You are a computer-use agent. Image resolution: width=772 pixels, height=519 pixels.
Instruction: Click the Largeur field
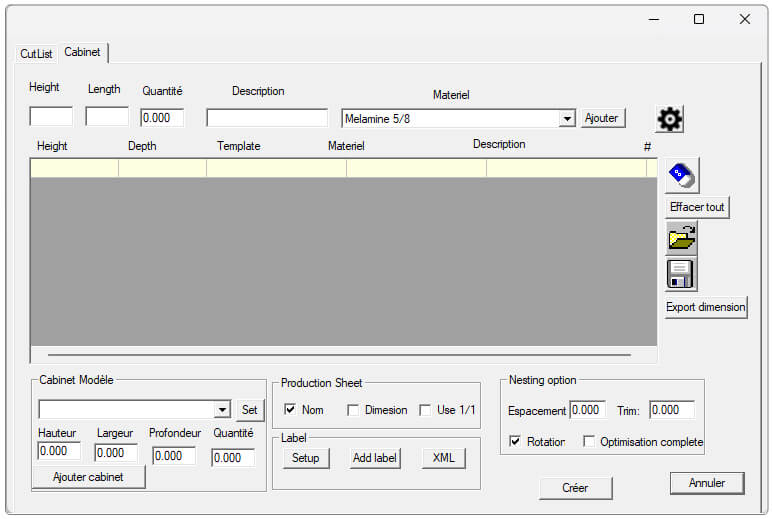click(116, 453)
